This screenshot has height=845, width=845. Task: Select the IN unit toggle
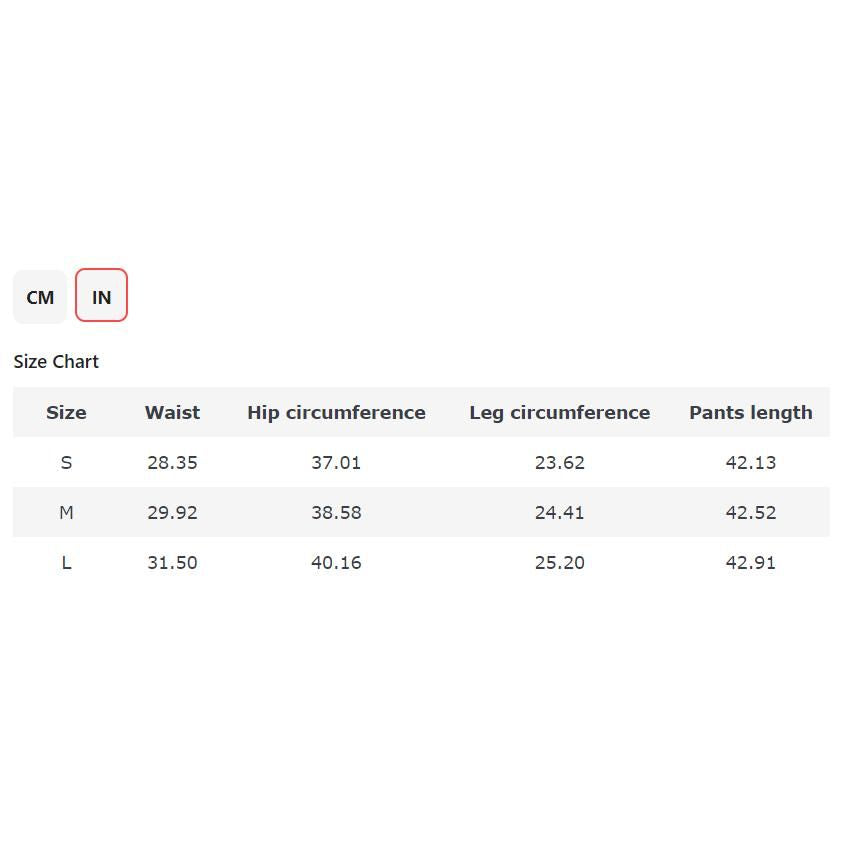pyautogui.click(x=101, y=296)
